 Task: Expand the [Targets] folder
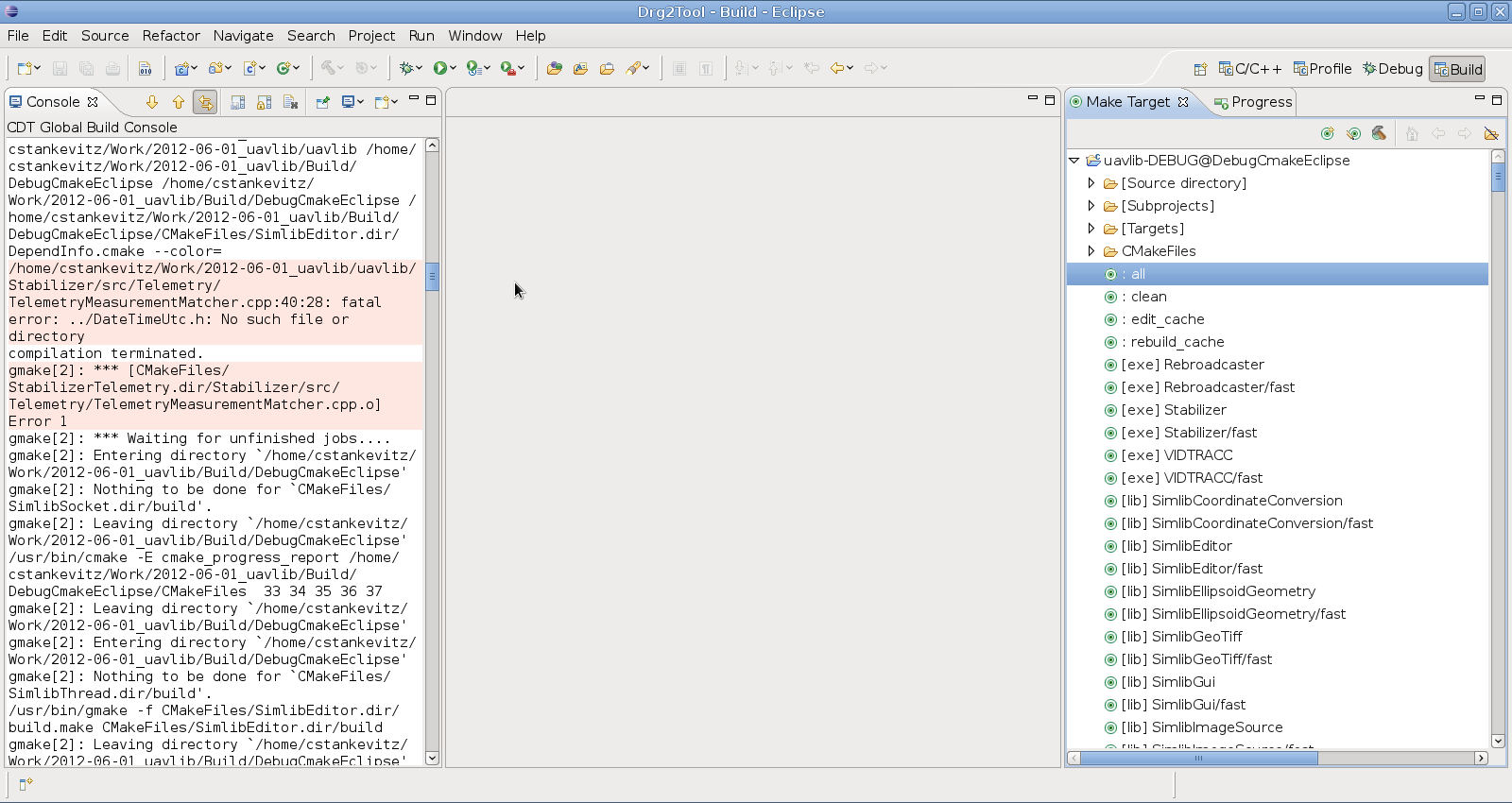click(1091, 229)
